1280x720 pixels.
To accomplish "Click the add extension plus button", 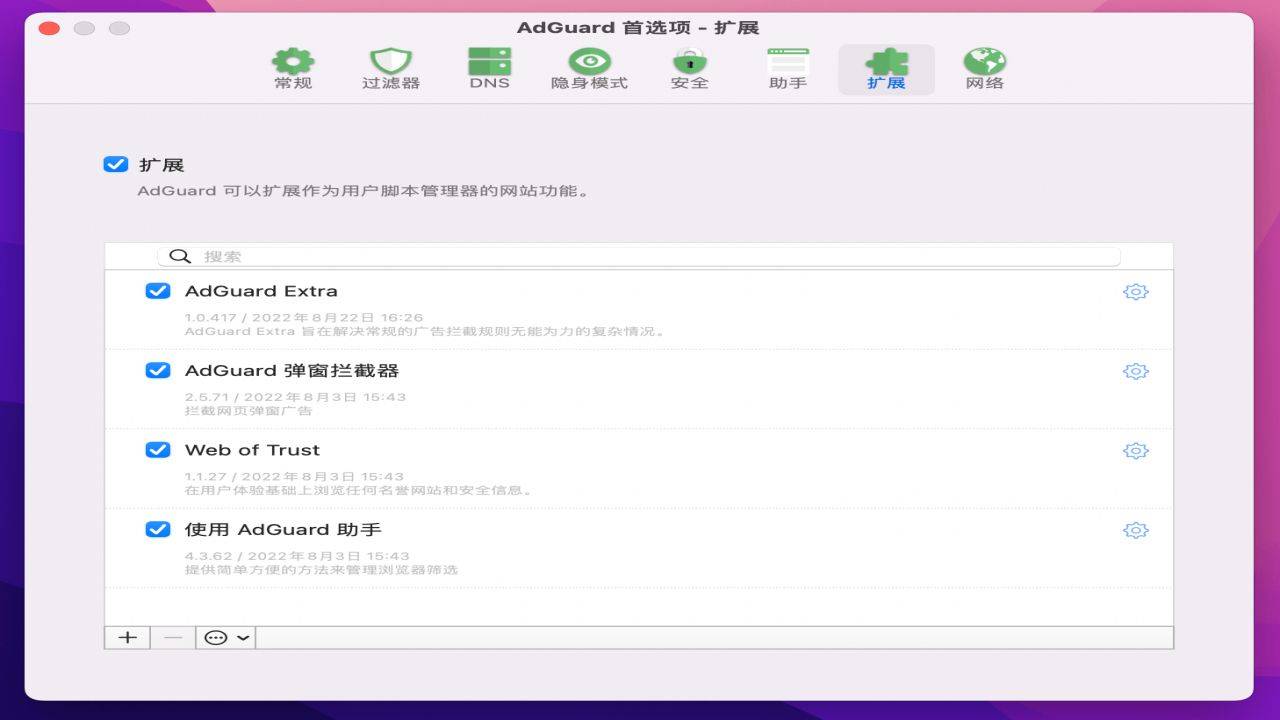I will [x=126, y=637].
